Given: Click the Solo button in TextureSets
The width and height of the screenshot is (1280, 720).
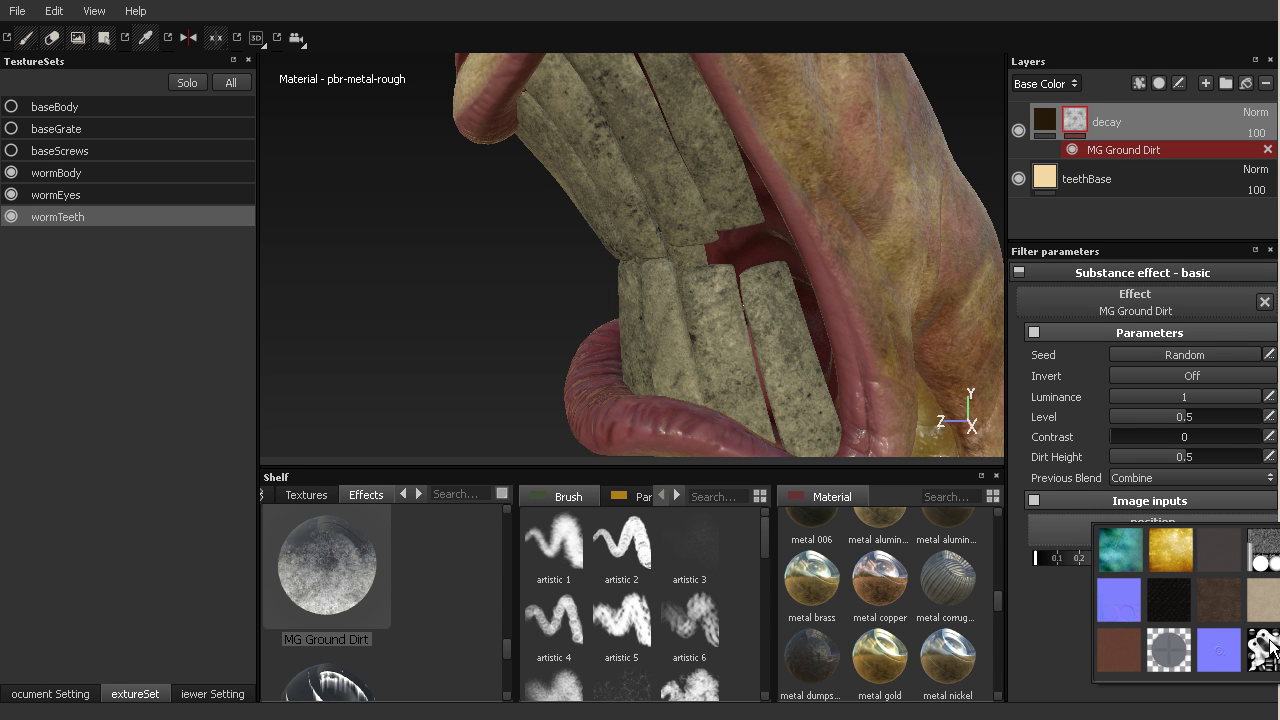Looking at the screenshot, I should (187, 83).
